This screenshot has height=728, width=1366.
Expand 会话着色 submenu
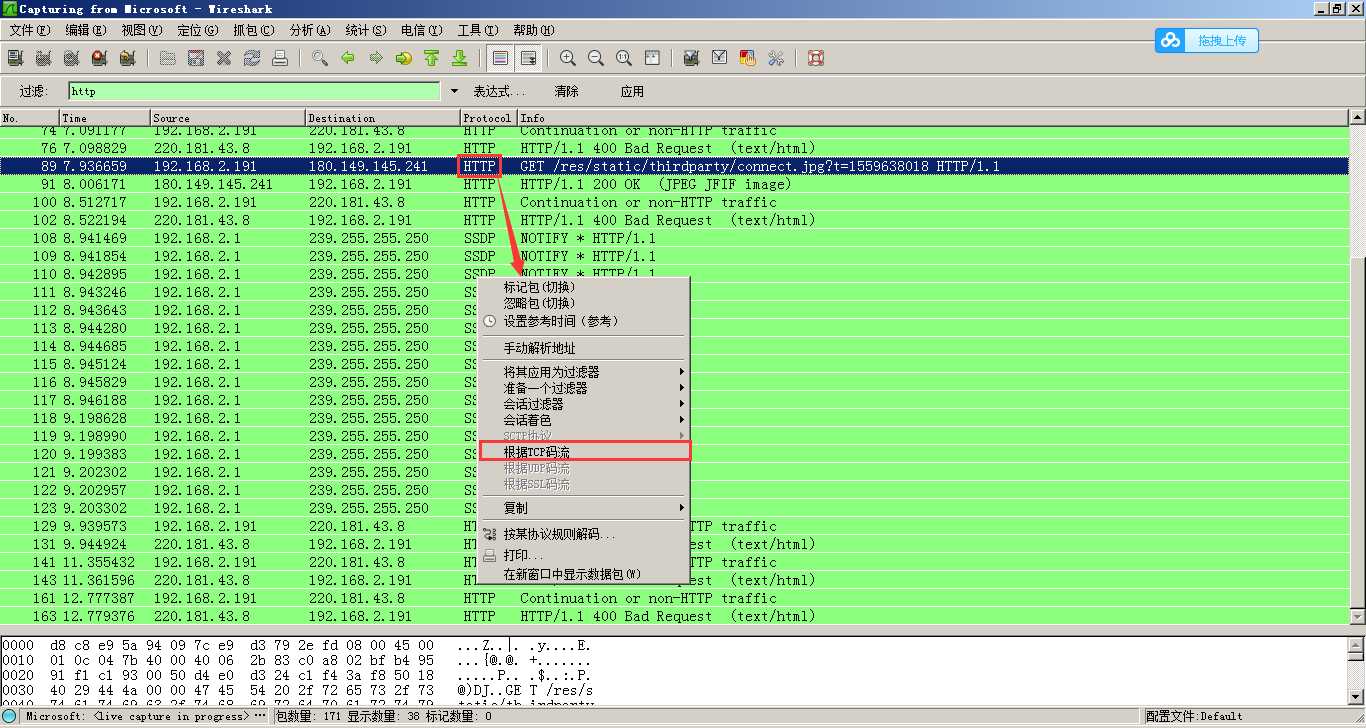584,420
